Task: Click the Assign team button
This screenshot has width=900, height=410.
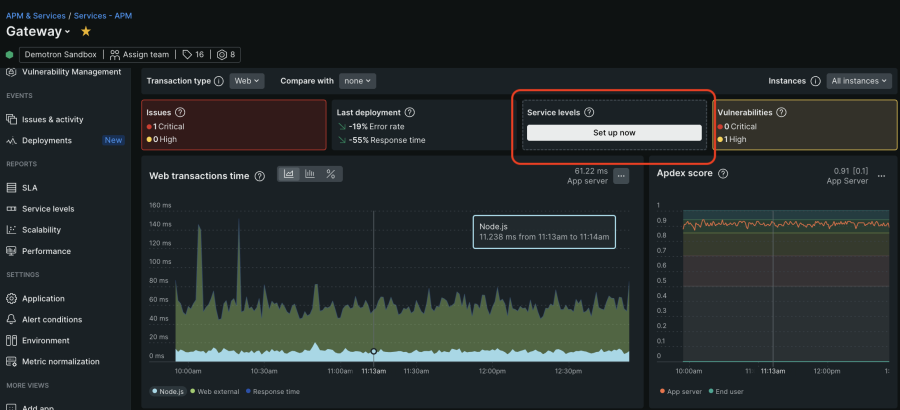Action: tap(138, 55)
